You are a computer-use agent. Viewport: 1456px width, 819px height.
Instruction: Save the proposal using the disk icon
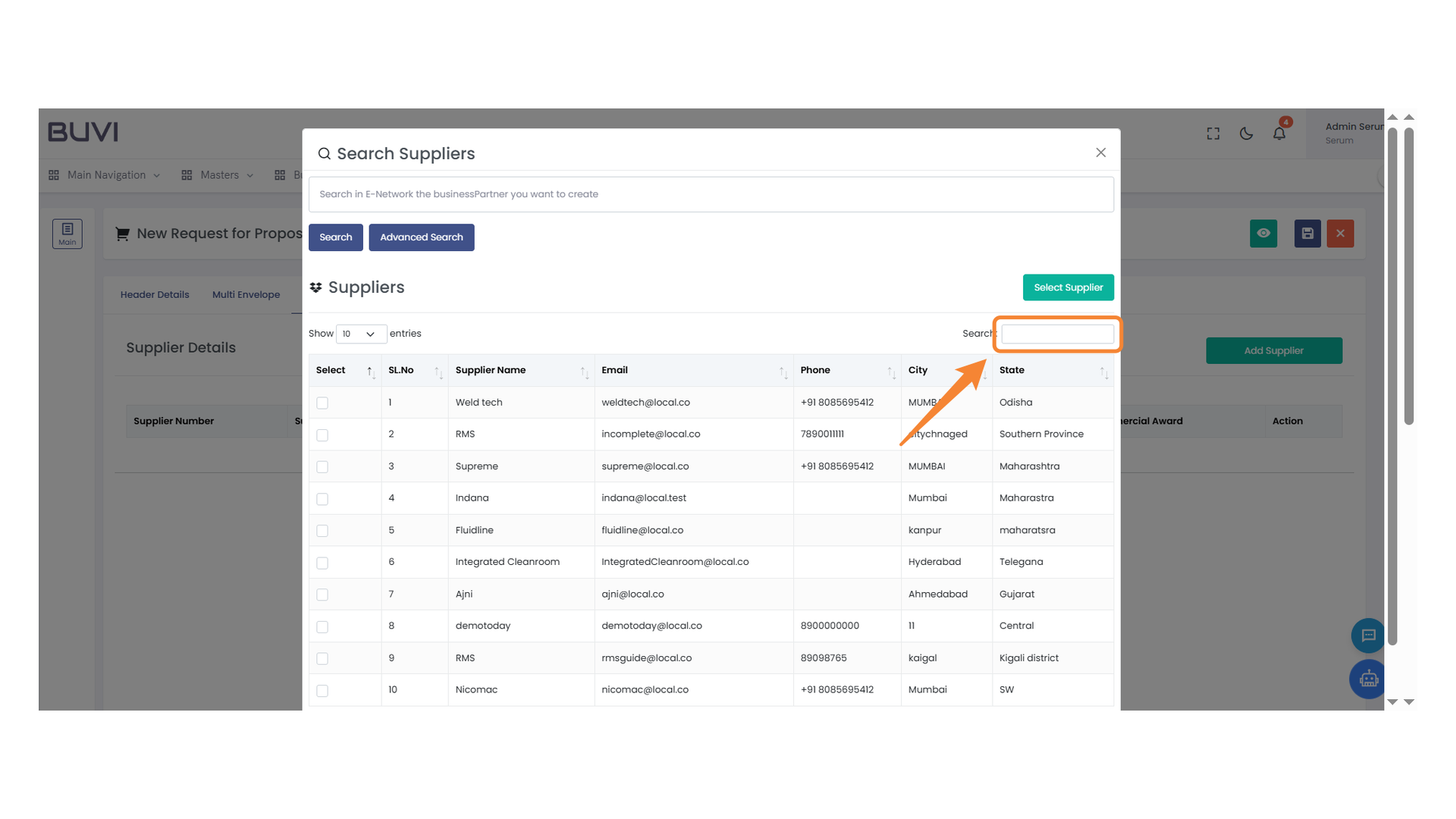[1307, 234]
